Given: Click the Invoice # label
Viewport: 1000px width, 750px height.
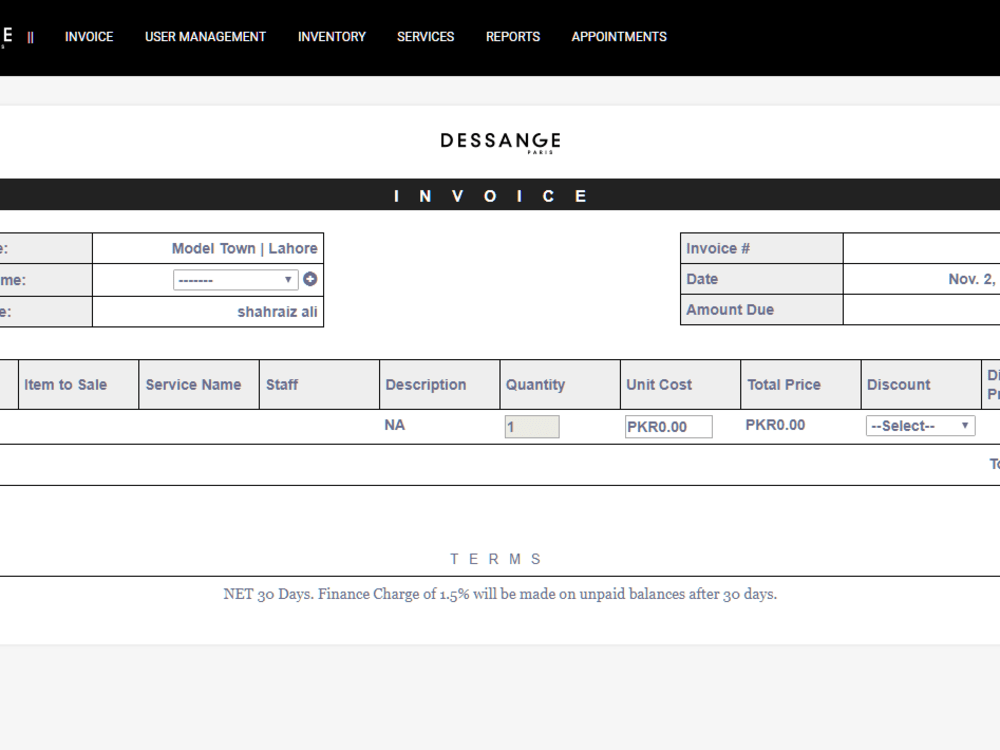Looking at the screenshot, I should (x=718, y=249).
